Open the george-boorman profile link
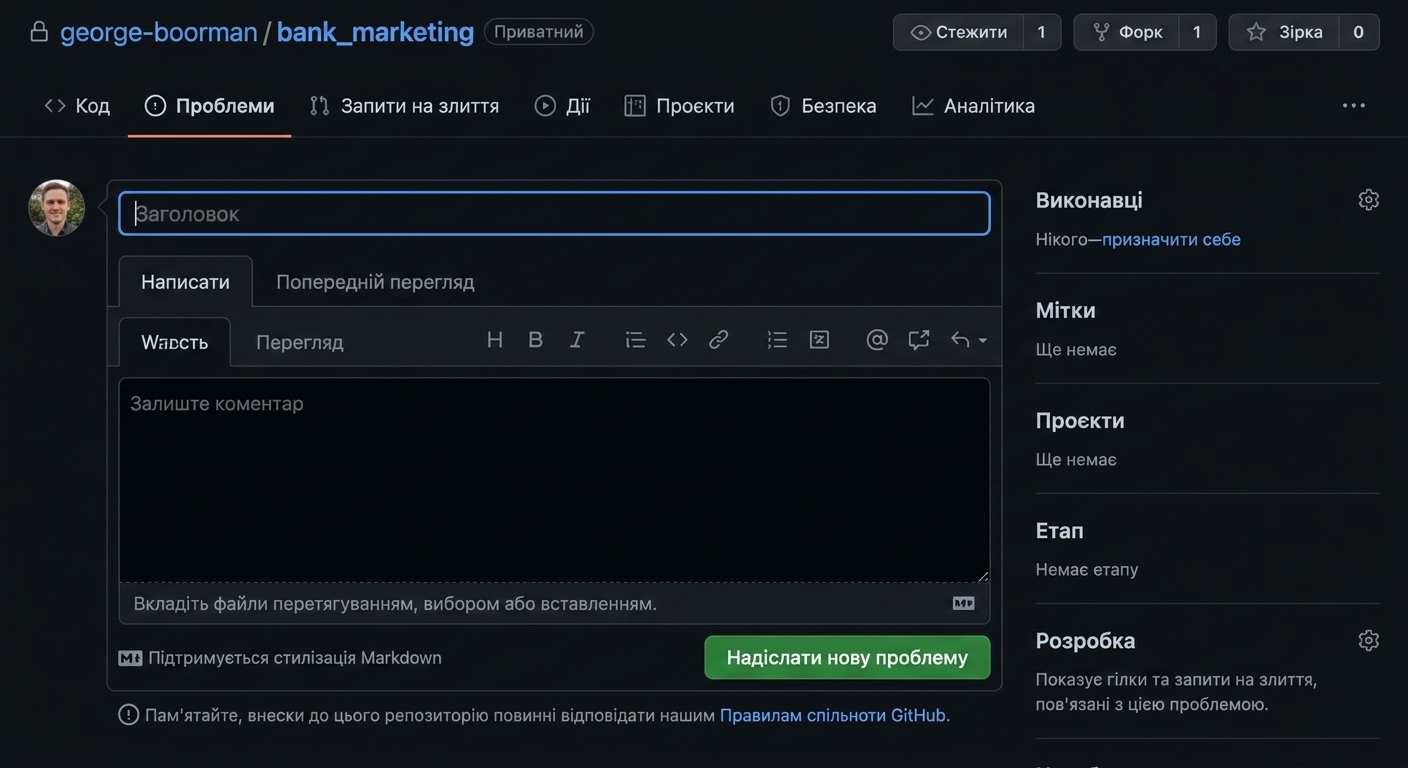The height and width of the screenshot is (768, 1408). tap(159, 32)
